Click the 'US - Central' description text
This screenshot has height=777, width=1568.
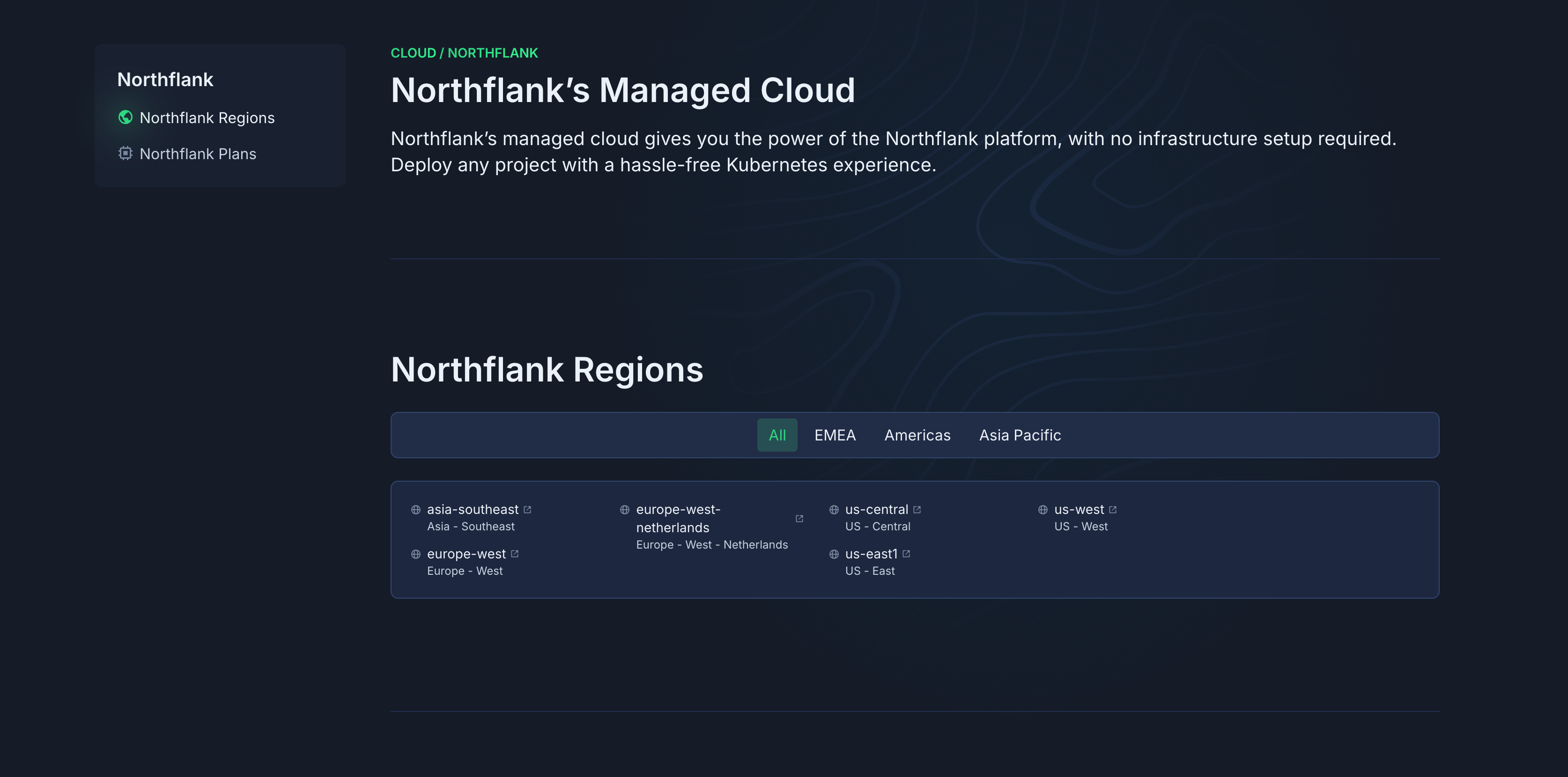click(x=878, y=527)
